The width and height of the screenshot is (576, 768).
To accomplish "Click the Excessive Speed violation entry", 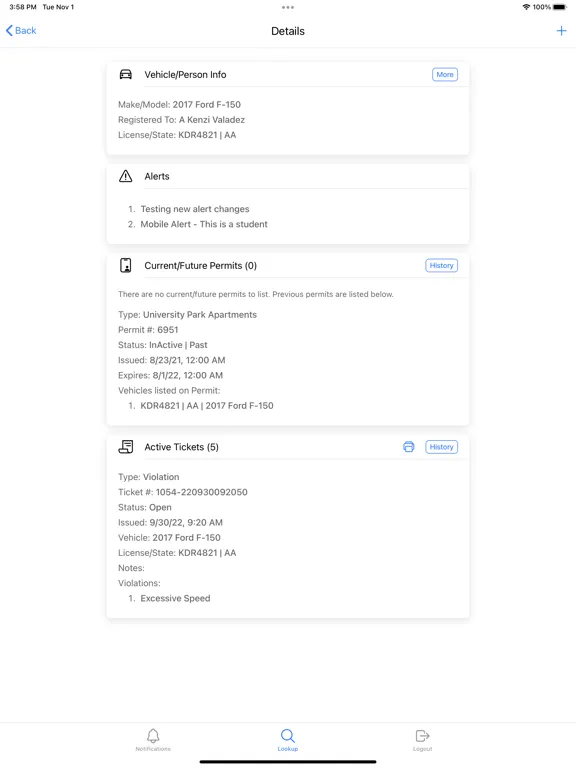I will pyautogui.click(x=175, y=599).
